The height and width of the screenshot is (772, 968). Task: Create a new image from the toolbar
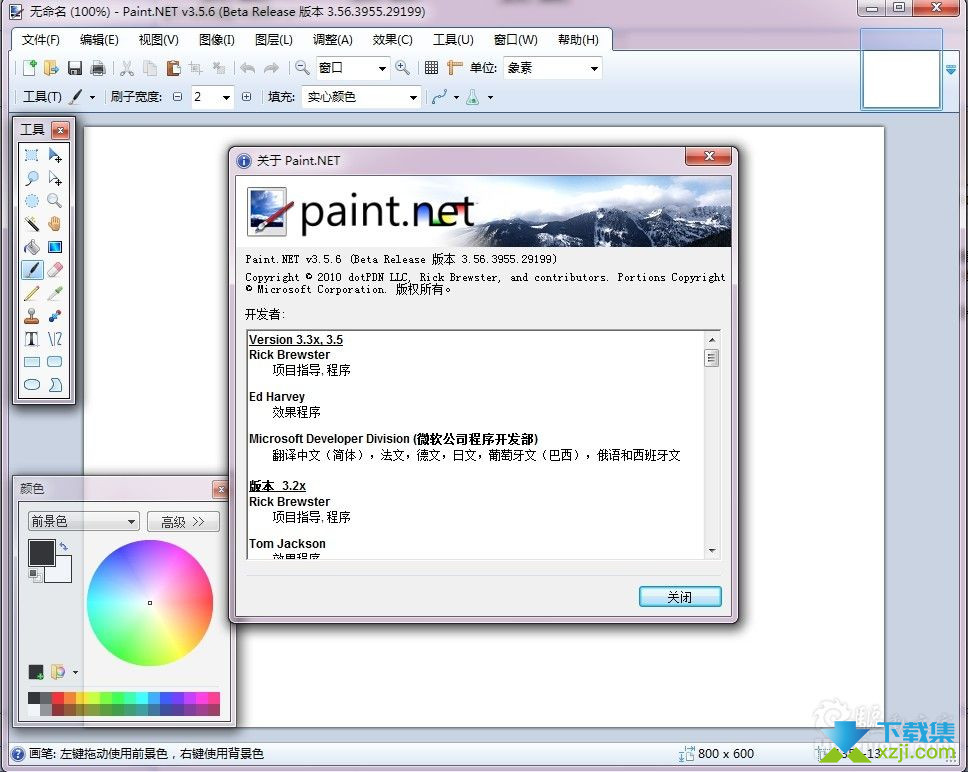point(30,68)
